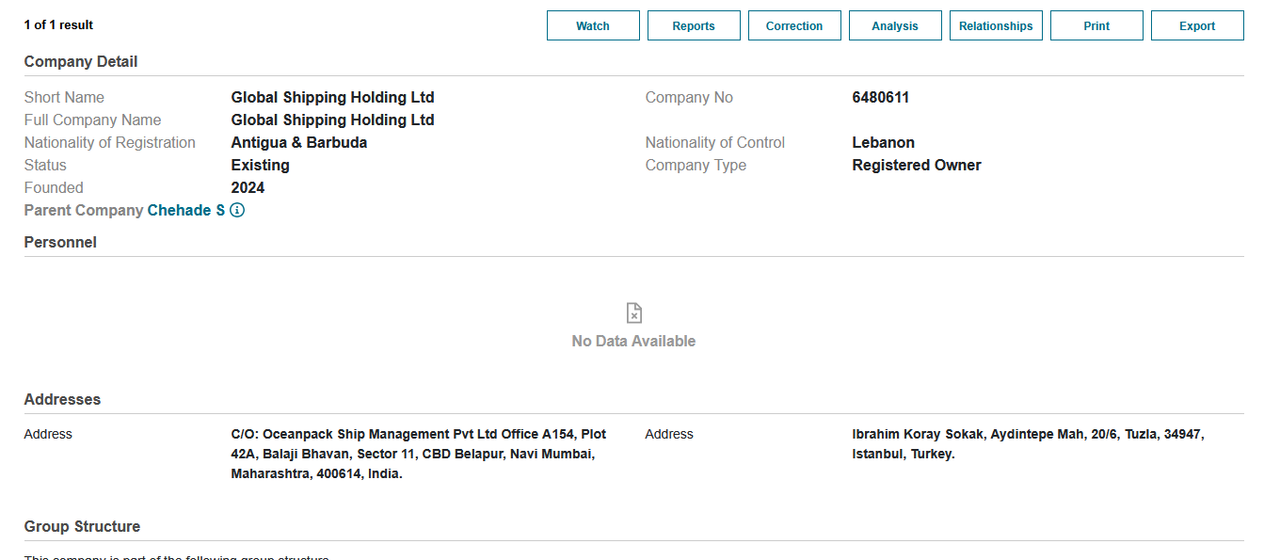Click the Correction button
Image resolution: width=1280 pixels, height=560 pixels.
(794, 26)
